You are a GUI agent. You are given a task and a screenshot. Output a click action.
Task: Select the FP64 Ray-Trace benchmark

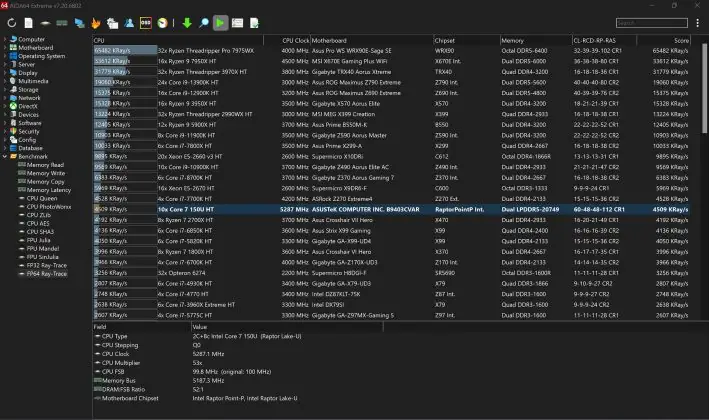(x=47, y=274)
